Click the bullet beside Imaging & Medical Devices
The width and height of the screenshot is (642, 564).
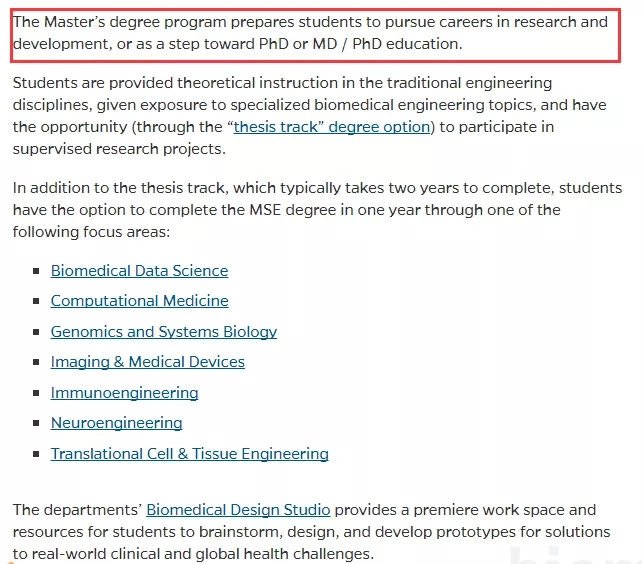tap(36, 362)
